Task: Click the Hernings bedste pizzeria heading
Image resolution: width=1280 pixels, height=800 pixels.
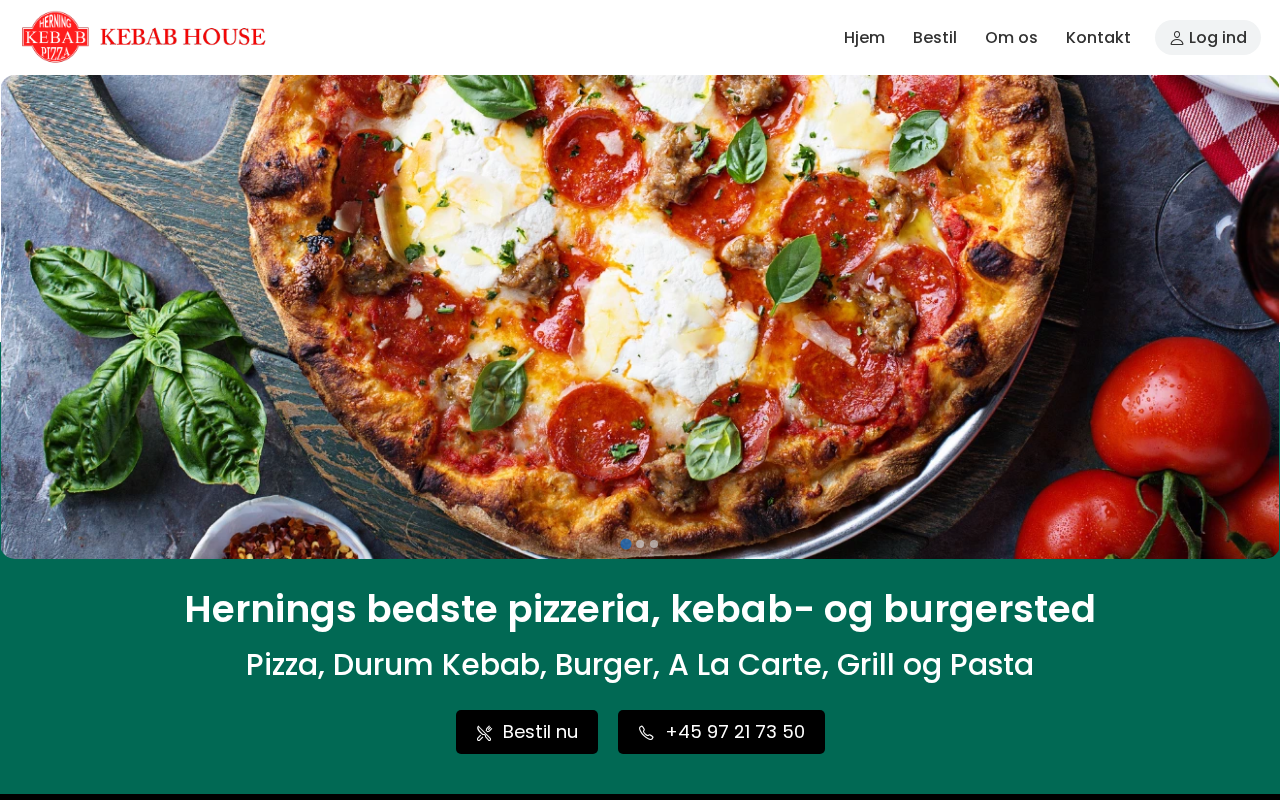Action: (640, 609)
